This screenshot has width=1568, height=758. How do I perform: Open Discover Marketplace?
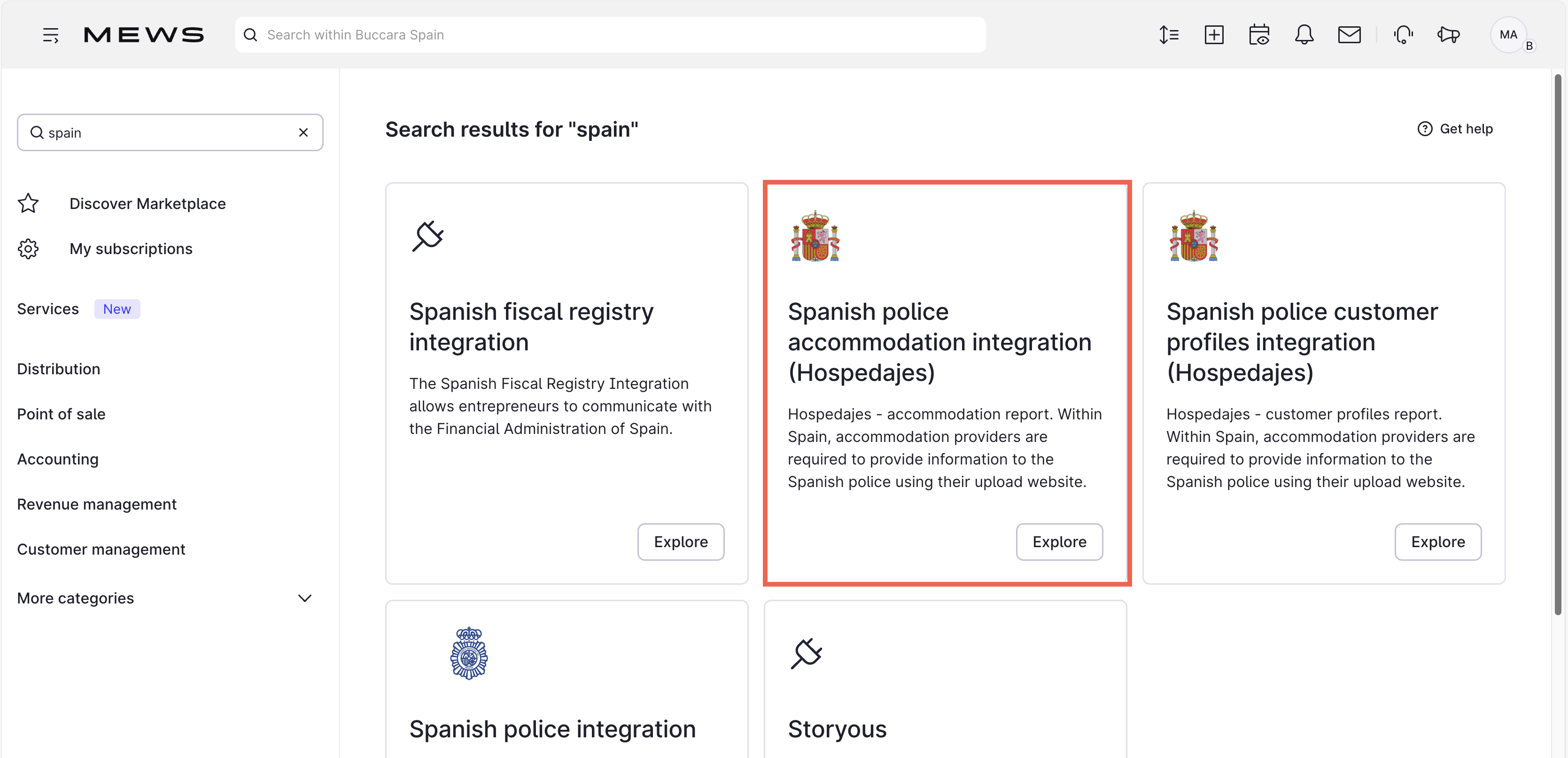point(147,203)
